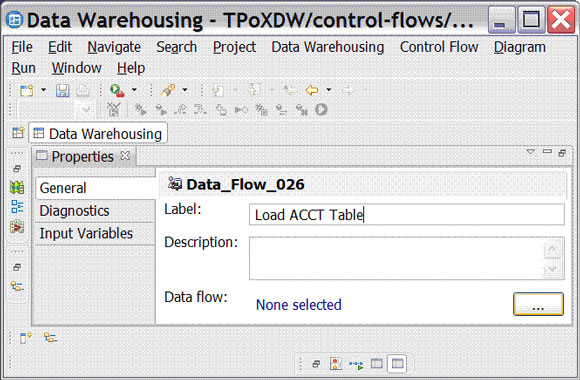This screenshot has height=380, width=580.
Task: Open the Run menu
Action: pyautogui.click(x=23, y=68)
